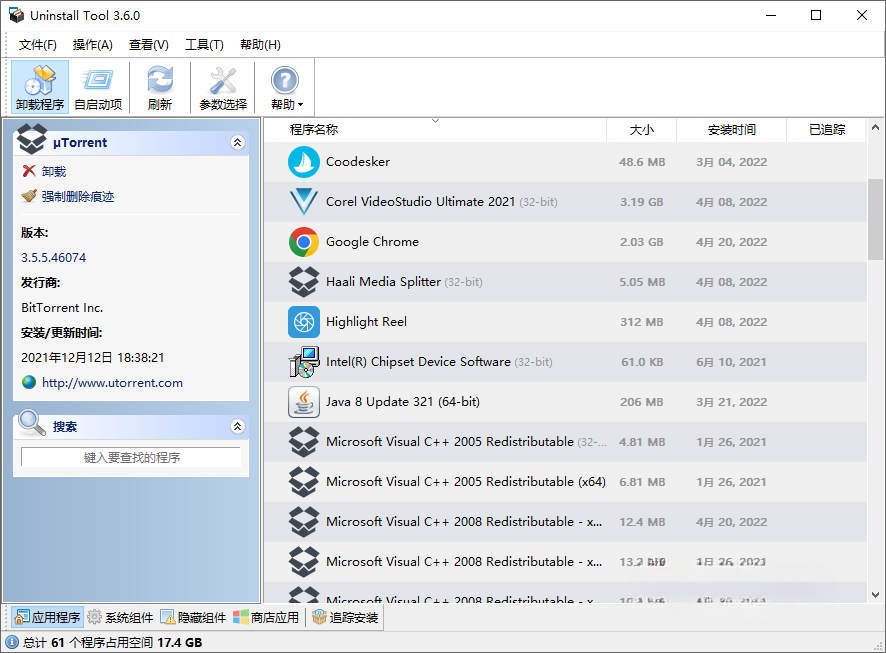Open the http://www.utorrent.com link
Image resolution: width=886 pixels, height=653 pixels.
pos(112,382)
